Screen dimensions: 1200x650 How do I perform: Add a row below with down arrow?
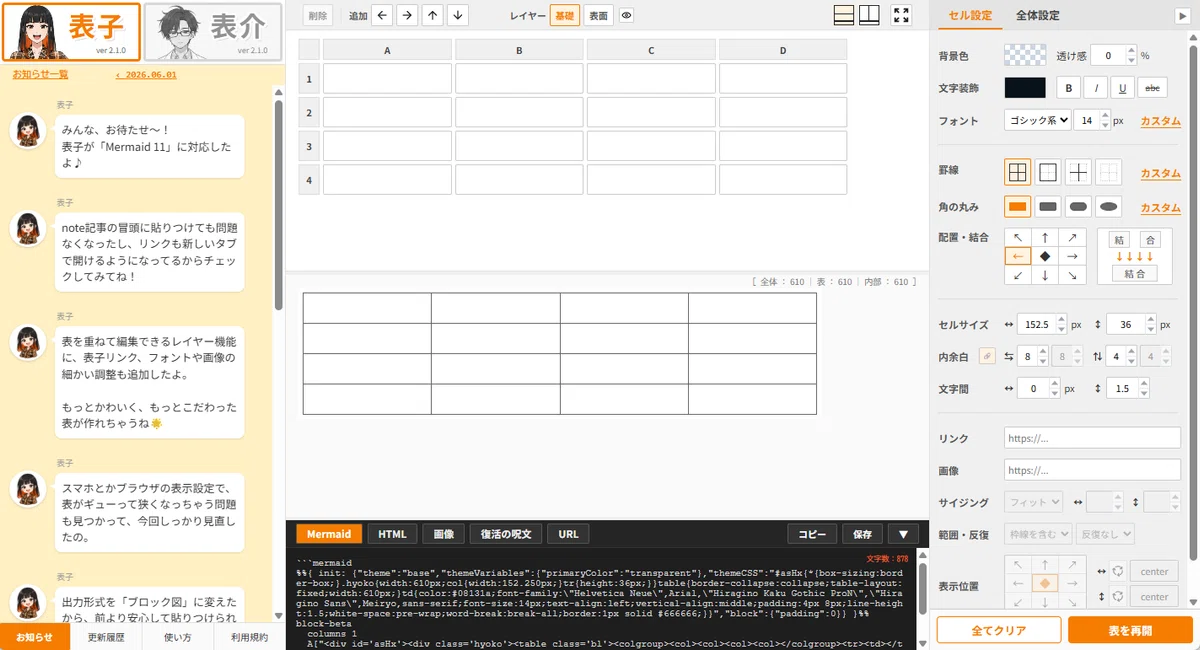click(457, 15)
